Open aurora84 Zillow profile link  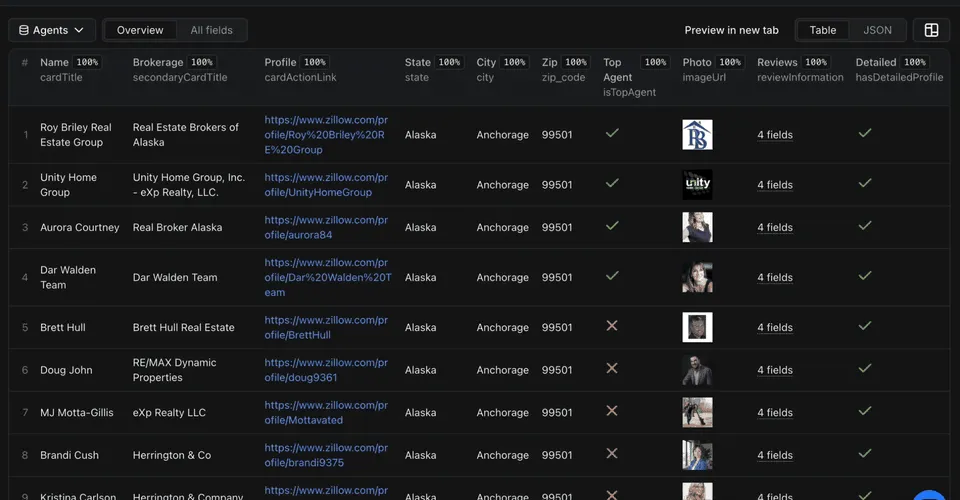pyautogui.click(x=326, y=227)
